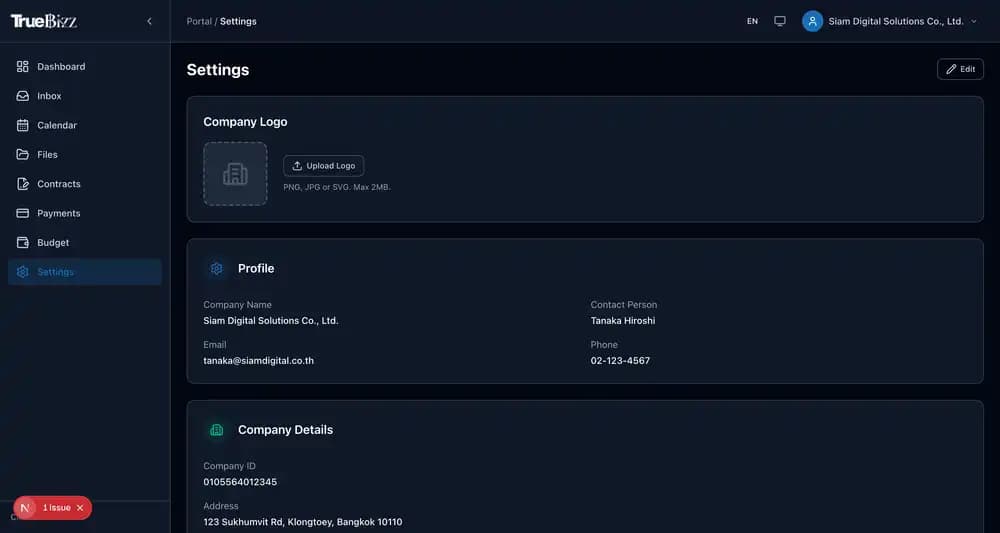The height and width of the screenshot is (533, 1000).
Task: Click the N icon on the issue badge
Action: pyautogui.click(x=25, y=508)
